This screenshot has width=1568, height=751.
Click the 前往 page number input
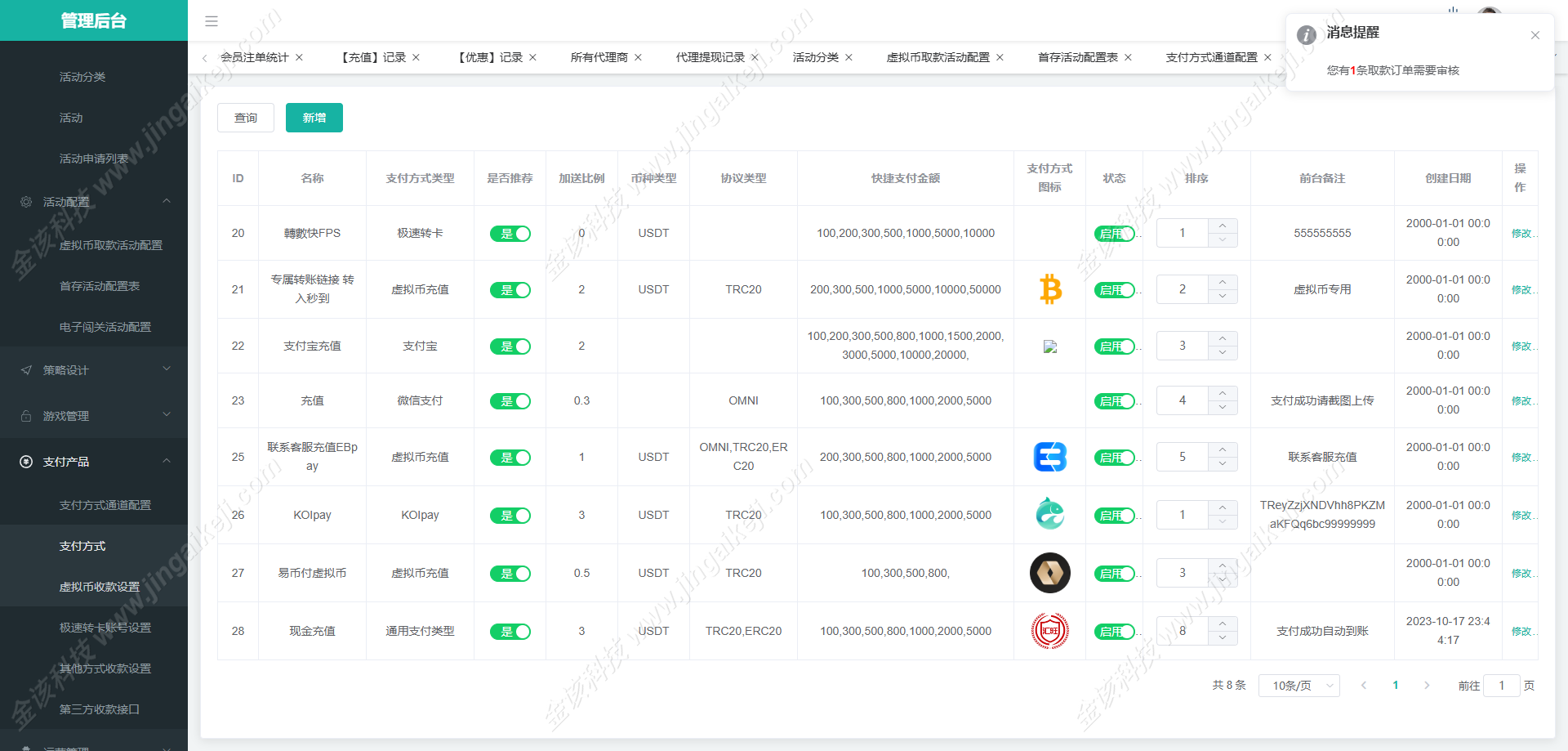[1502, 686]
